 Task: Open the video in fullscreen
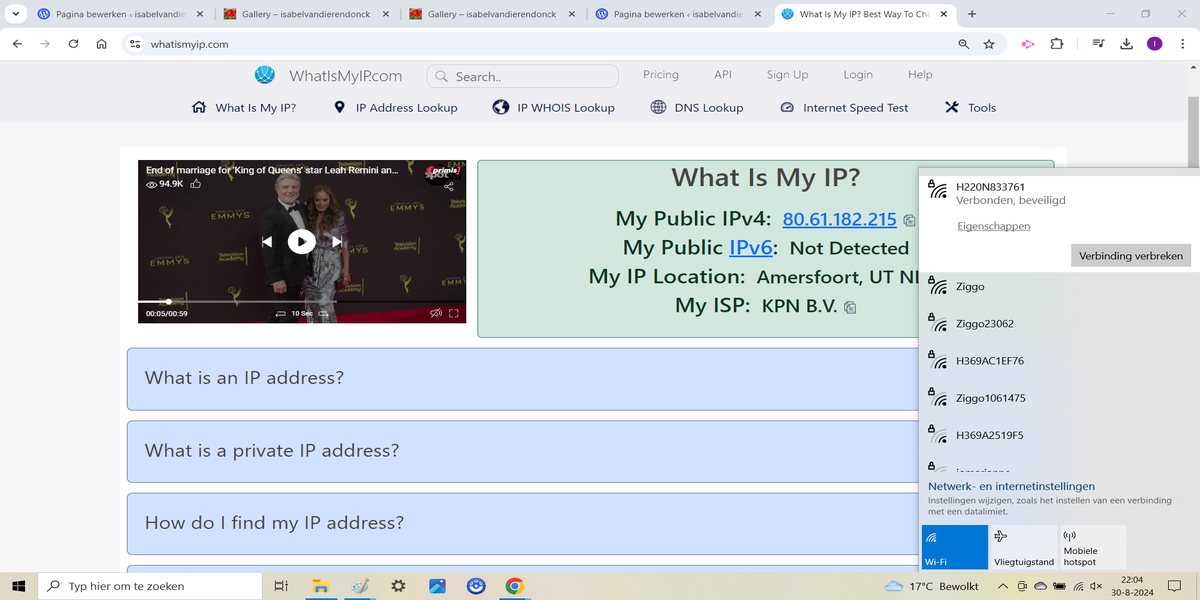[x=454, y=313]
